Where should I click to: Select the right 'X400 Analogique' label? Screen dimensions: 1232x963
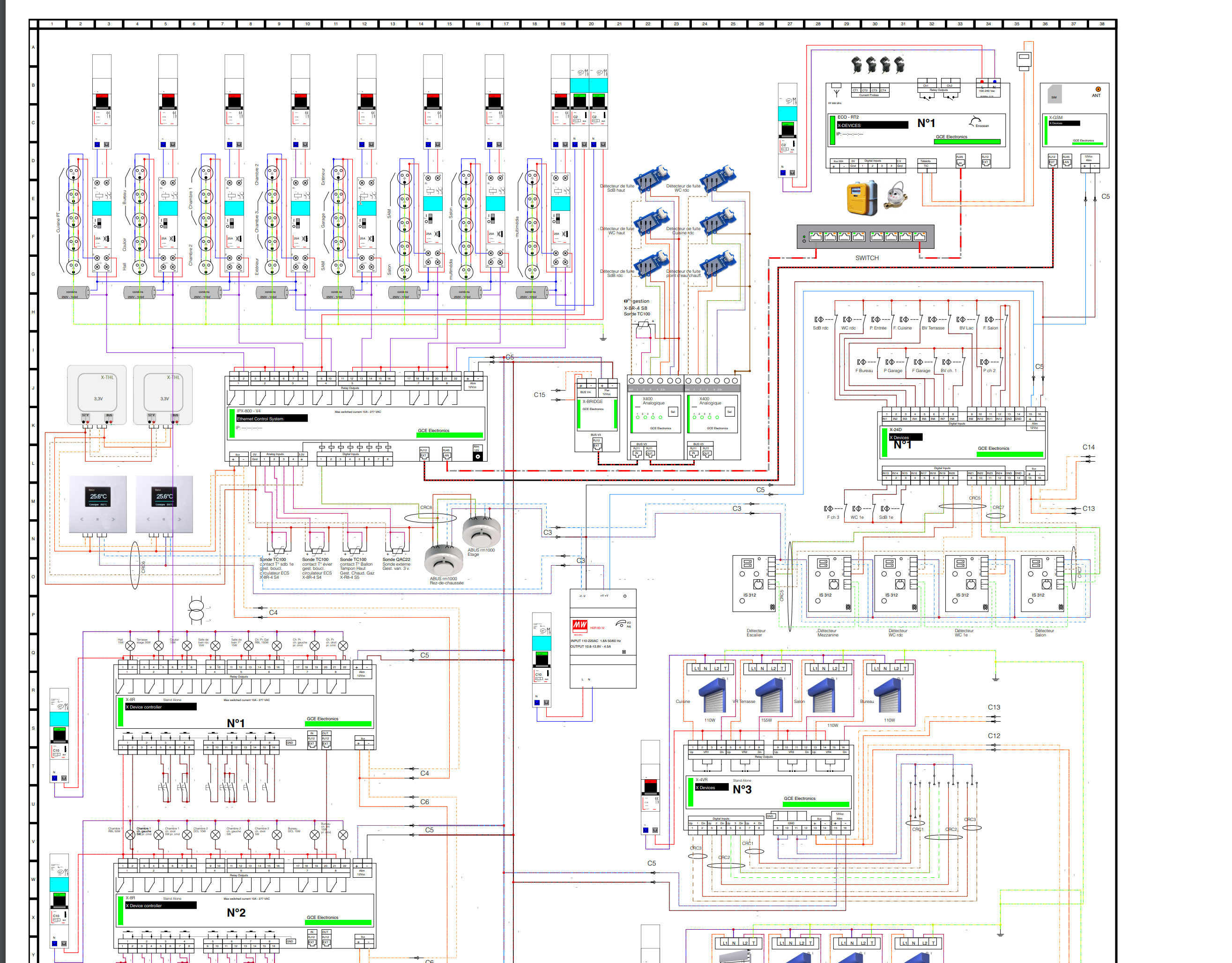710,401
